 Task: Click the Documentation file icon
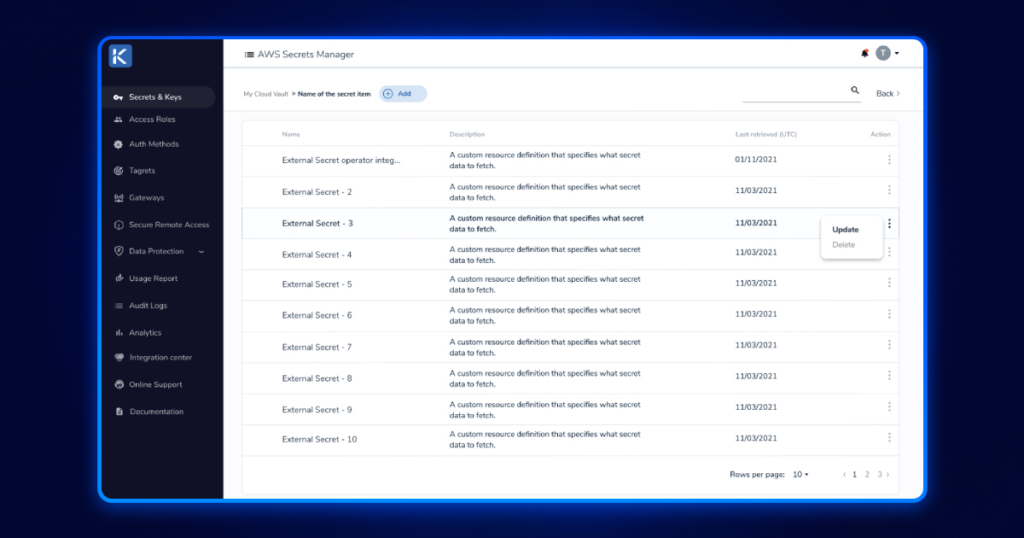[x=119, y=411]
